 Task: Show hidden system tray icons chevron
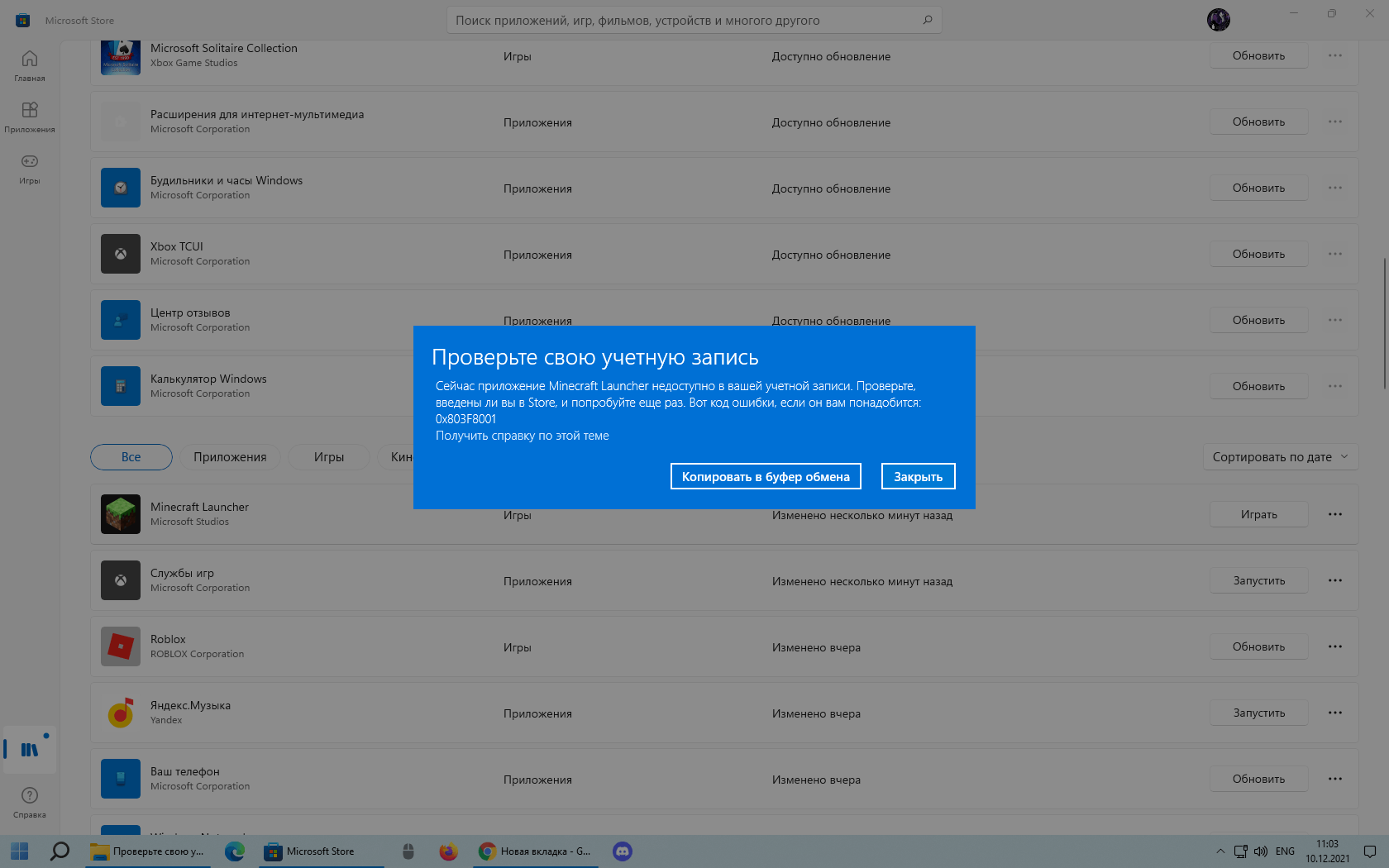point(1220,851)
